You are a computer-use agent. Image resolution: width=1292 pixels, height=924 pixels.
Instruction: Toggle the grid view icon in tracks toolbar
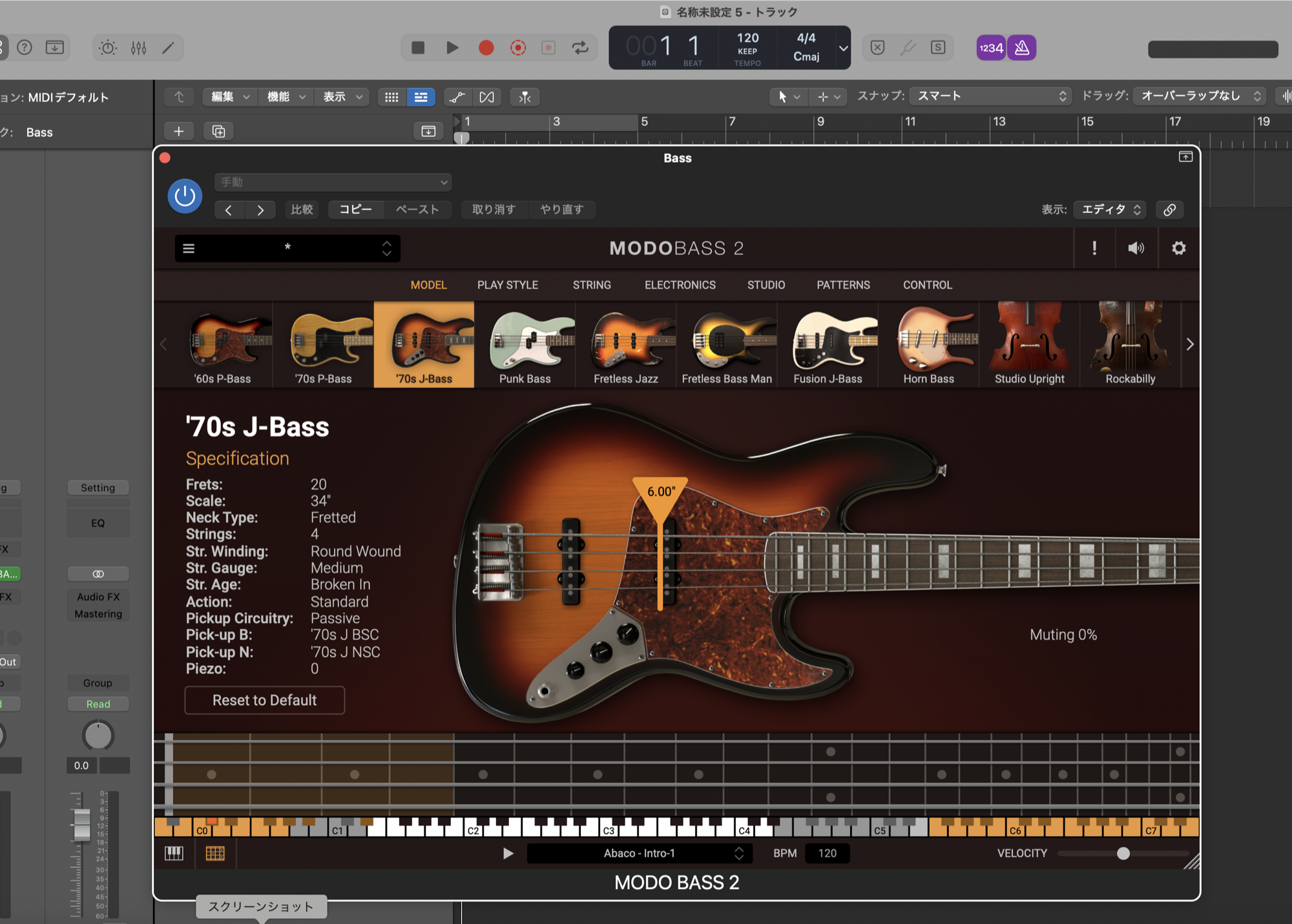click(x=391, y=97)
